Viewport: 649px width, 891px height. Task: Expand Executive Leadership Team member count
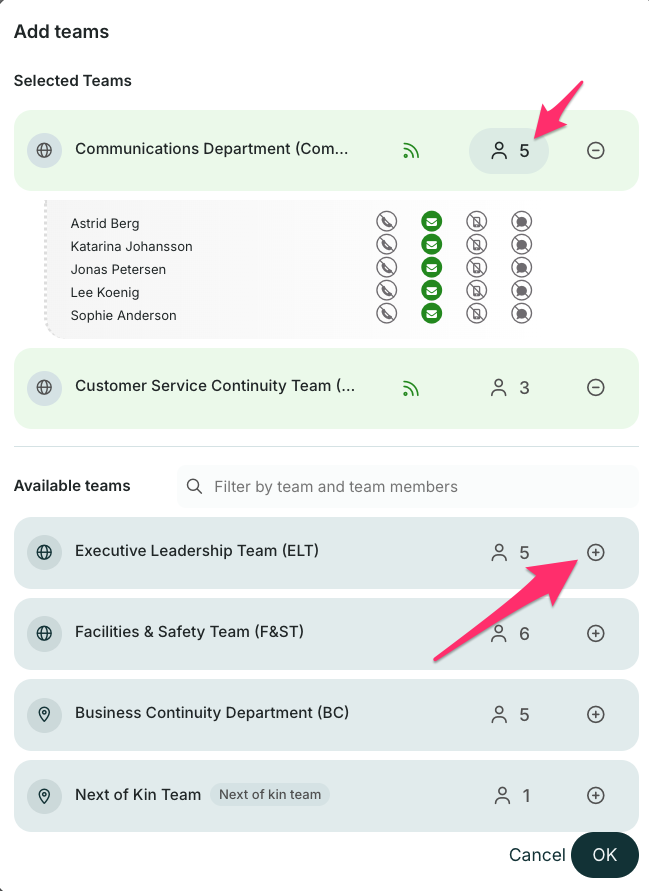click(x=509, y=552)
